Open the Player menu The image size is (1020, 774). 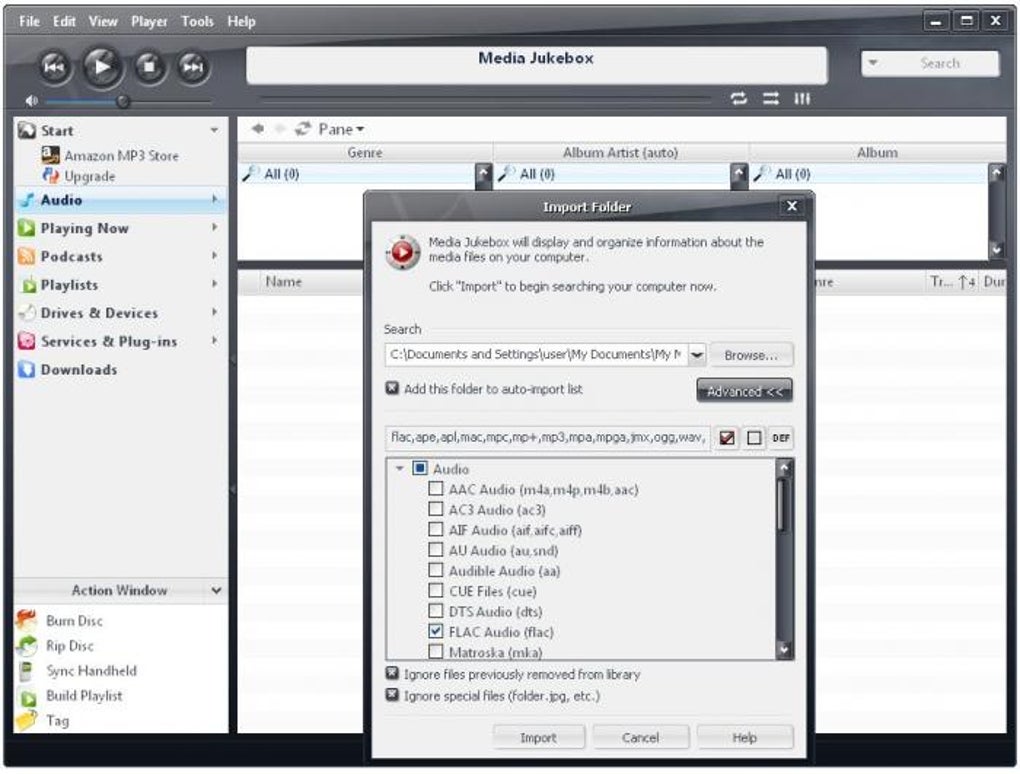coord(149,21)
